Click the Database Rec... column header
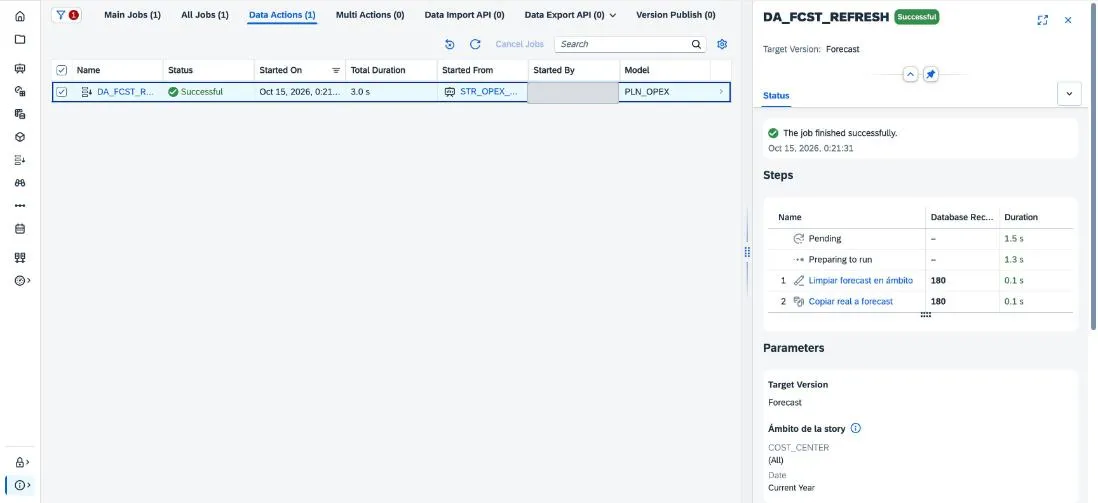This screenshot has width=1098, height=503. pyautogui.click(x=961, y=217)
